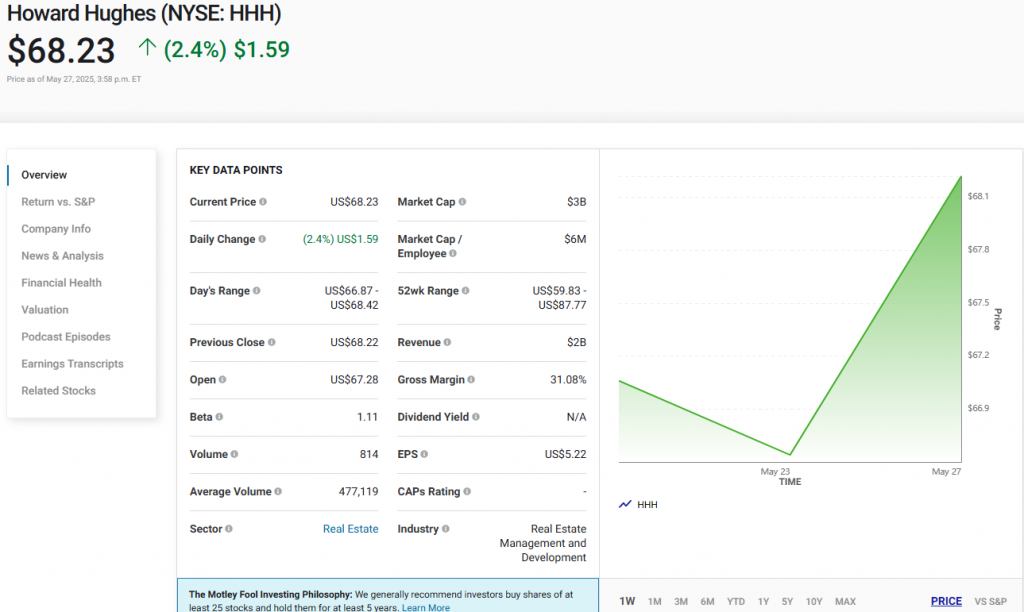The image size is (1024, 612).
Task: Click the info icon beside Volume
Action: [x=234, y=454]
